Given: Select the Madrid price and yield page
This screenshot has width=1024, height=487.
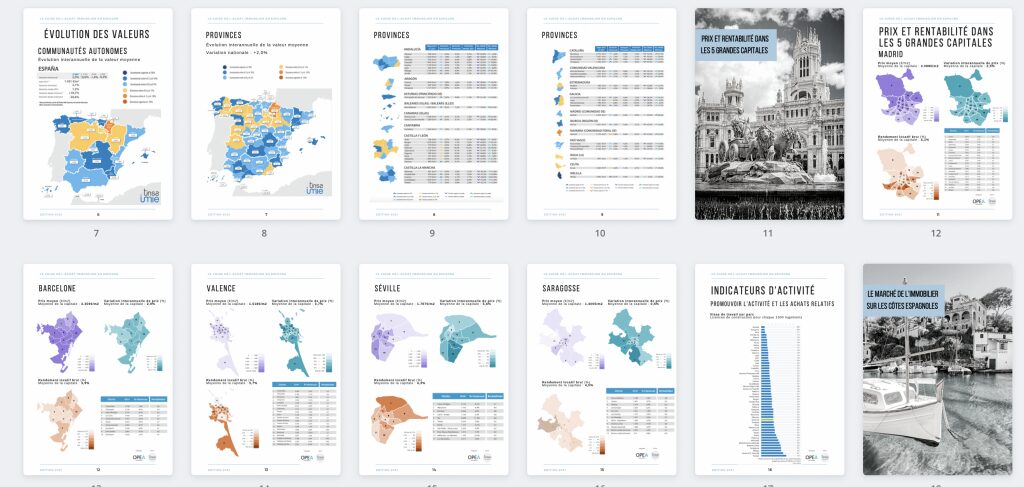Looking at the screenshot, I should (937, 114).
